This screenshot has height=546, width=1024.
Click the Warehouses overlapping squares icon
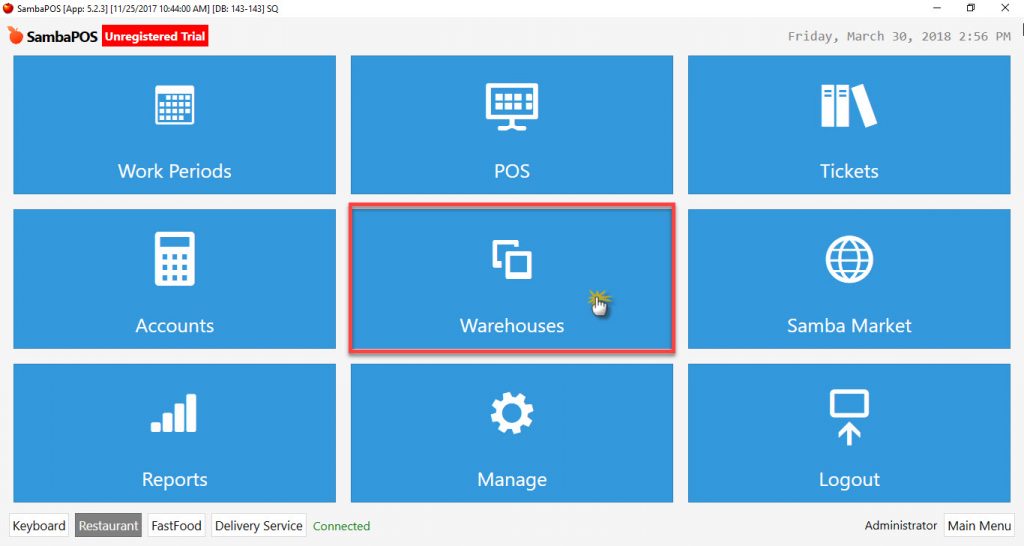click(x=512, y=259)
